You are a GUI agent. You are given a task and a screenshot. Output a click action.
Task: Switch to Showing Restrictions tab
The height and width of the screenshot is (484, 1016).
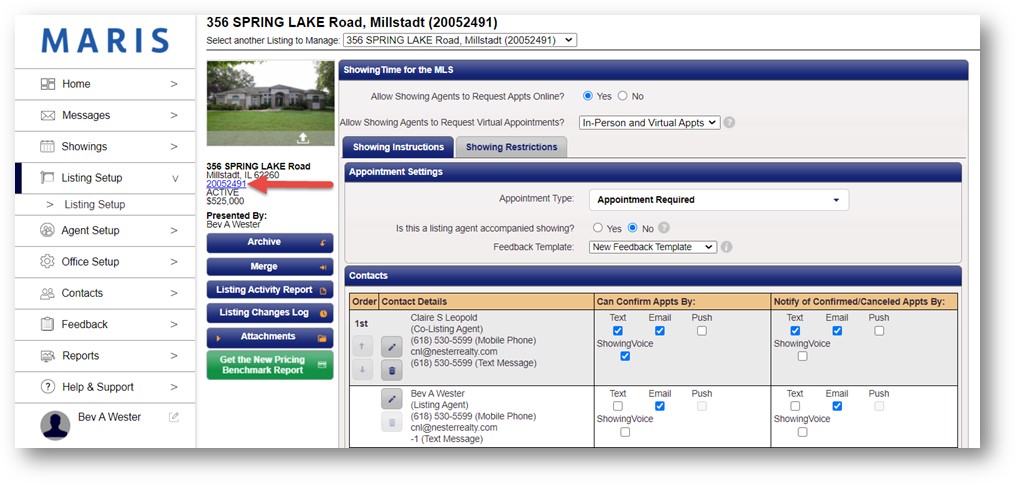(511, 147)
